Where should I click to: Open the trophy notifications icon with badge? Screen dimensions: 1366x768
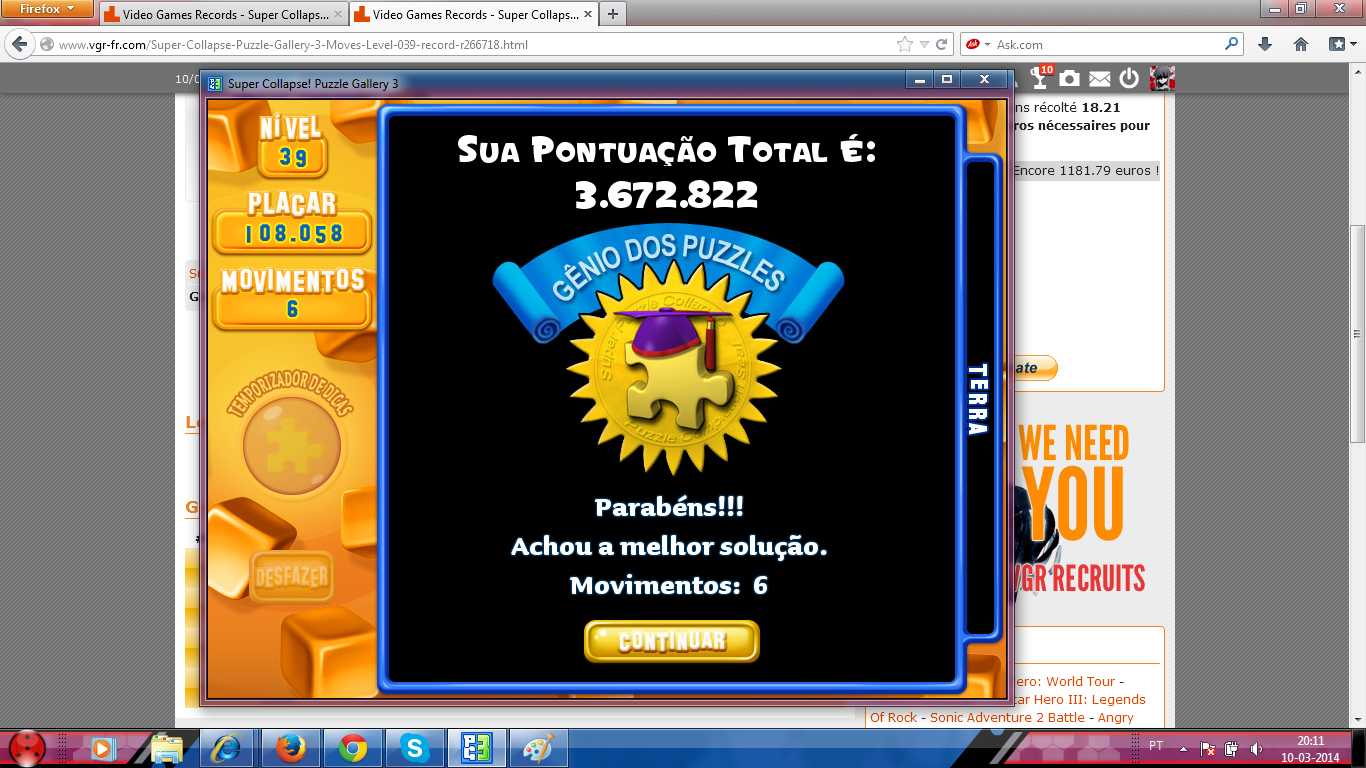(1041, 78)
